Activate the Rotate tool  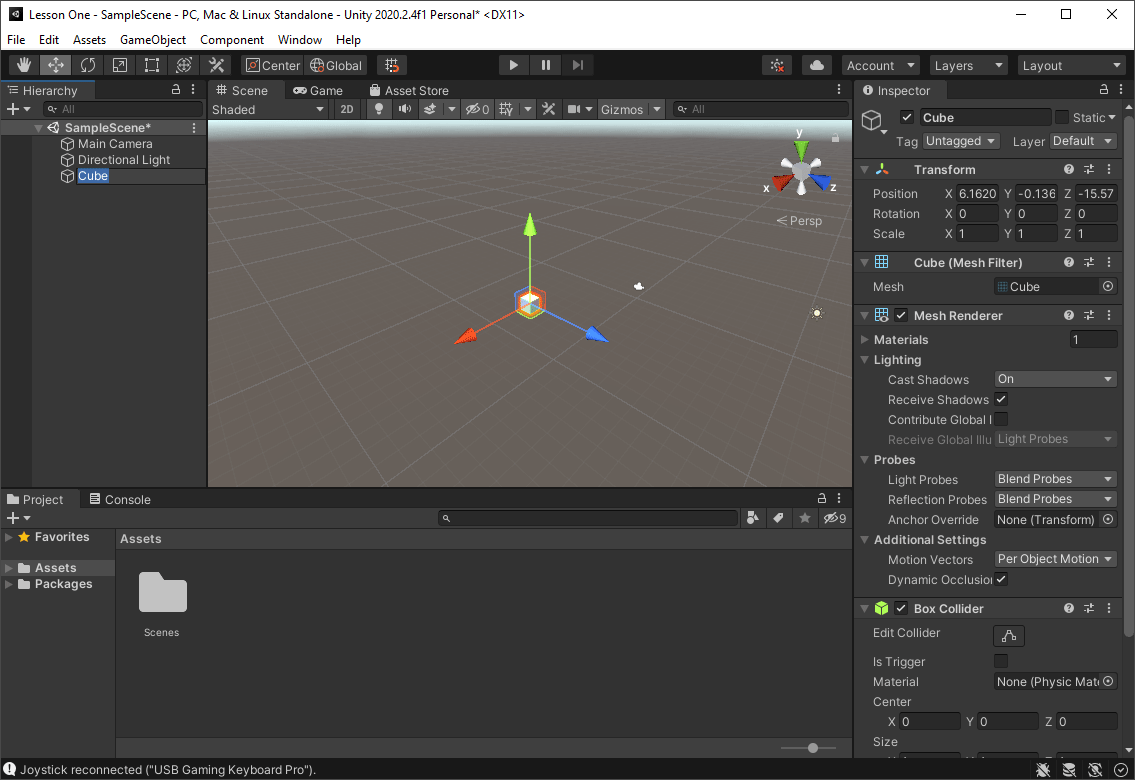(x=88, y=64)
